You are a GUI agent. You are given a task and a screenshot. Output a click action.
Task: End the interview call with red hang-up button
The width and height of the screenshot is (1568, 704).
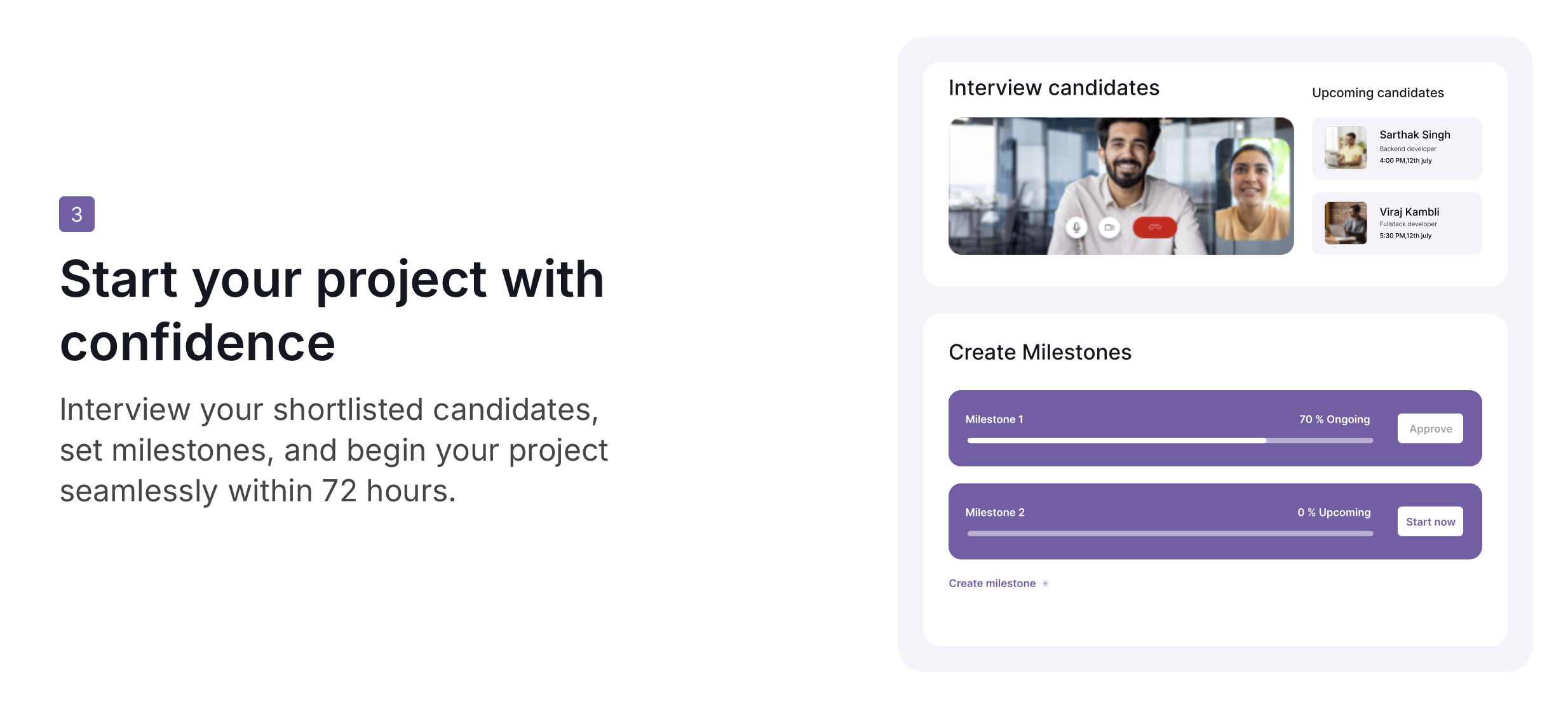click(x=1154, y=227)
